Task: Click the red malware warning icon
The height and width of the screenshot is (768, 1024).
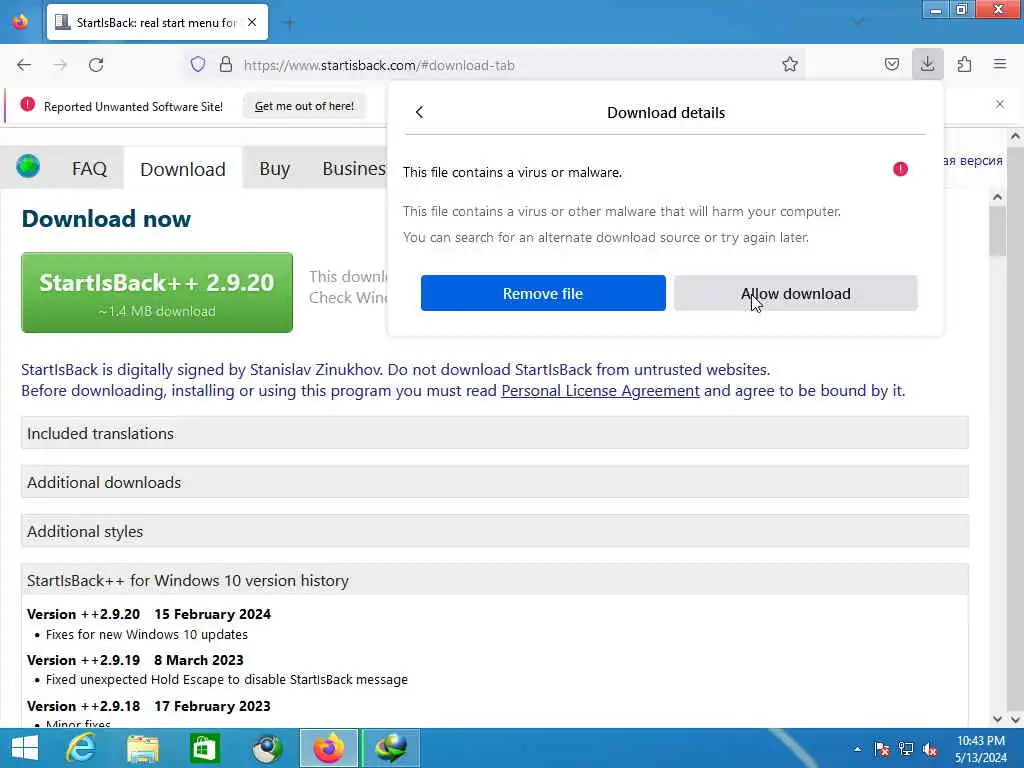Action: 900,169
